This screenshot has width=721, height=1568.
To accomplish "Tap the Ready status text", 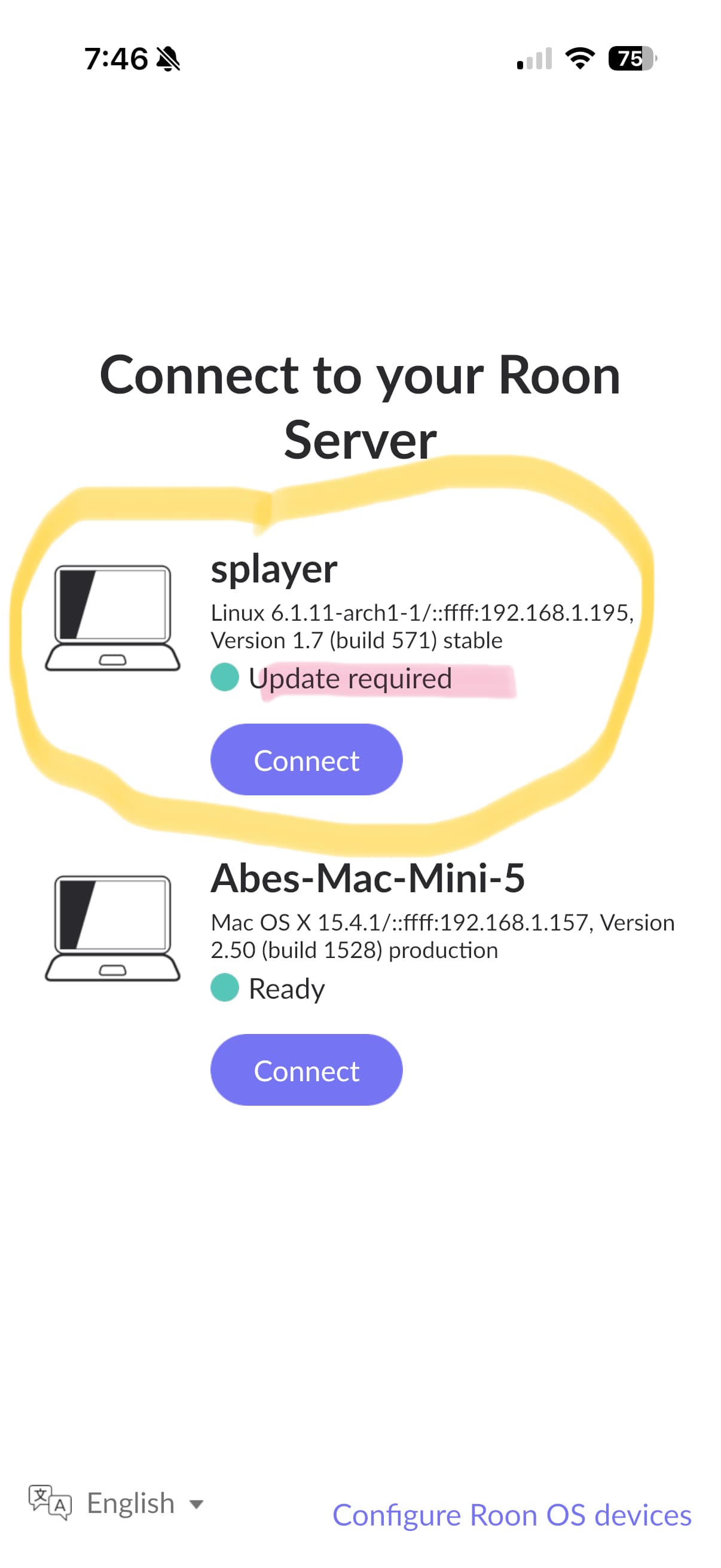I will (x=286, y=989).
